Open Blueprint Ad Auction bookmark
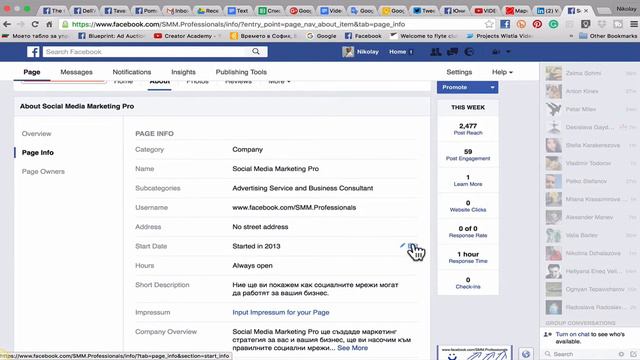 [111, 36]
